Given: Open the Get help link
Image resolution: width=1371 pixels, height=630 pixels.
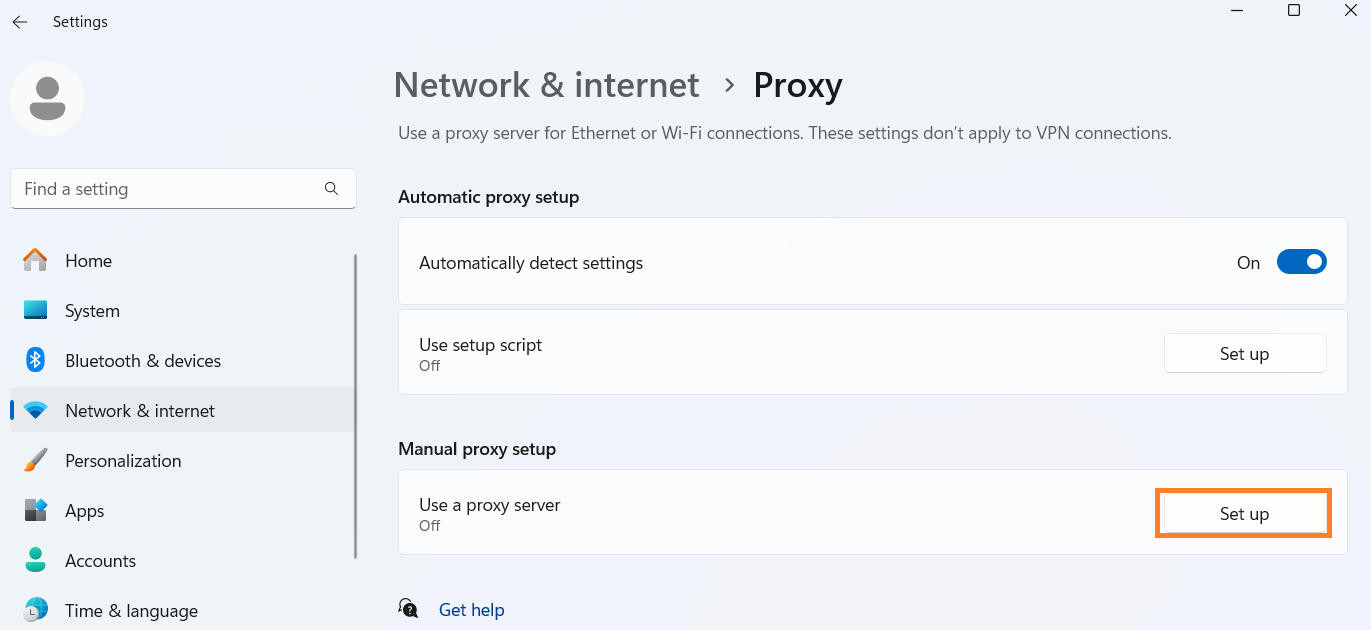Looking at the screenshot, I should tap(471, 610).
